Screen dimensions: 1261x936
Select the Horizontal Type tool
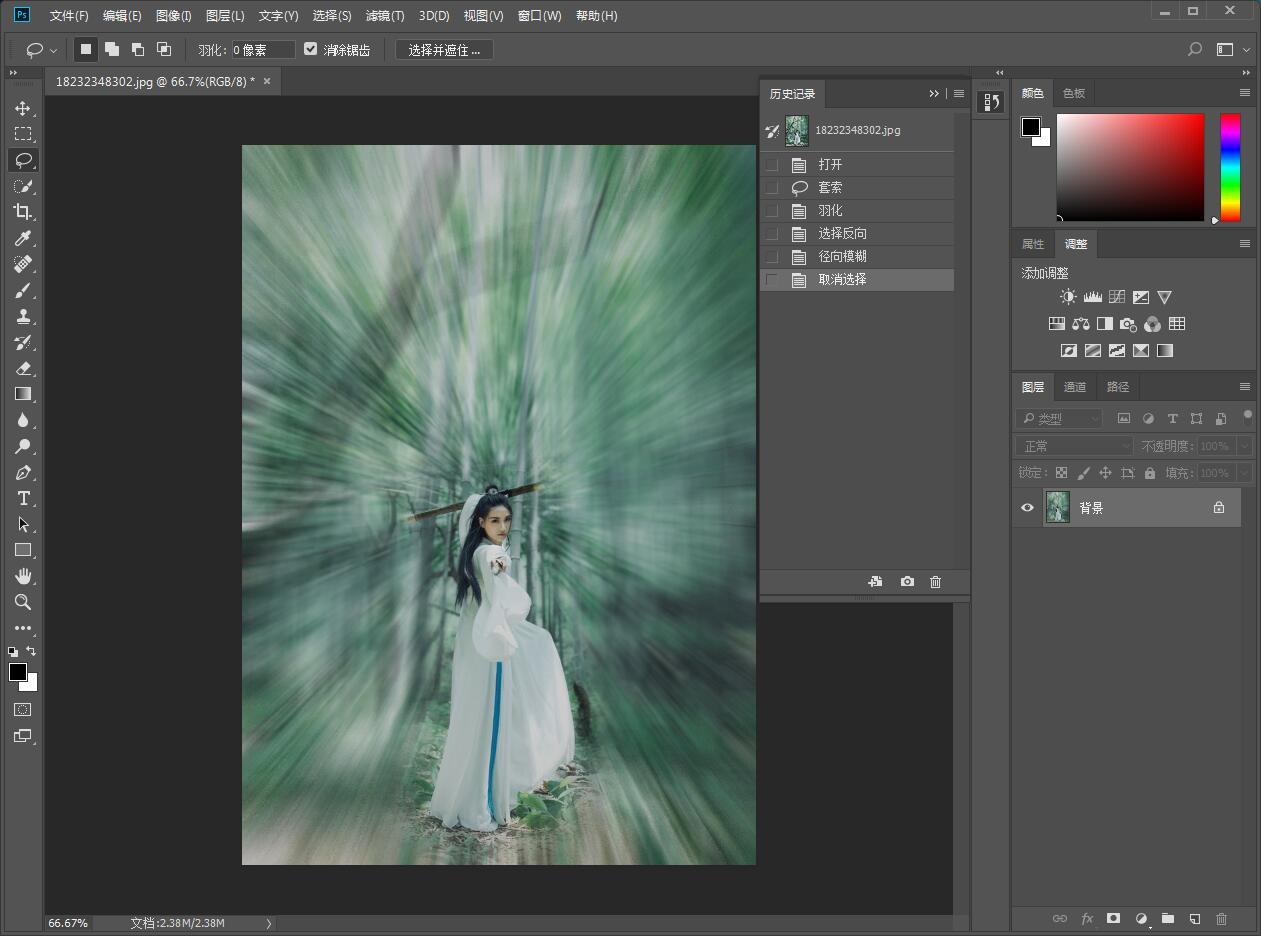[23, 498]
